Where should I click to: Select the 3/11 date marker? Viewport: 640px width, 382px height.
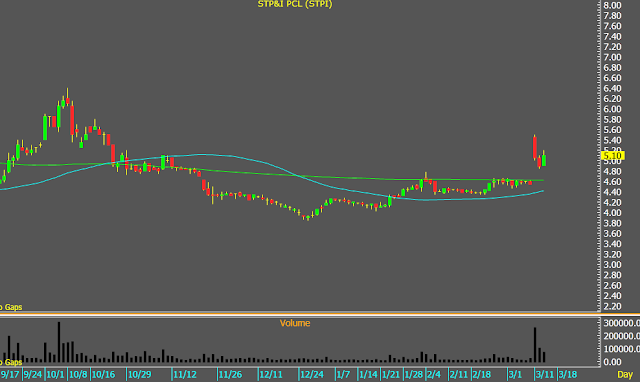pyautogui.click(x=545, y=375)
